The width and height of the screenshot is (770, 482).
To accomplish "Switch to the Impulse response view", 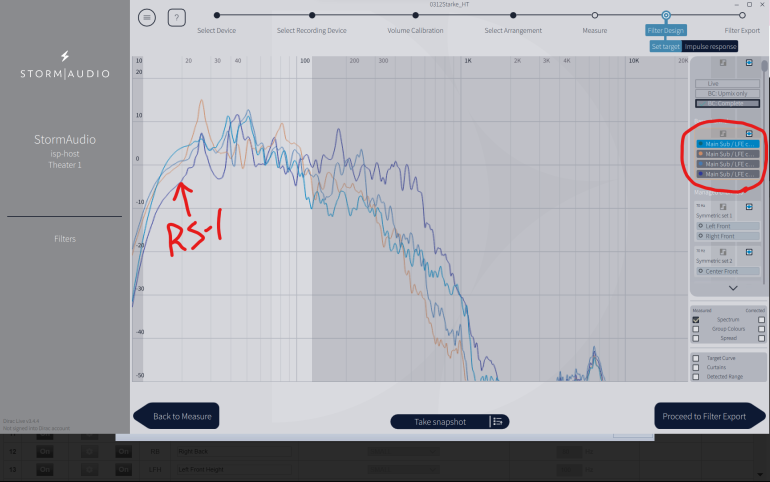I will coord(710,47).
